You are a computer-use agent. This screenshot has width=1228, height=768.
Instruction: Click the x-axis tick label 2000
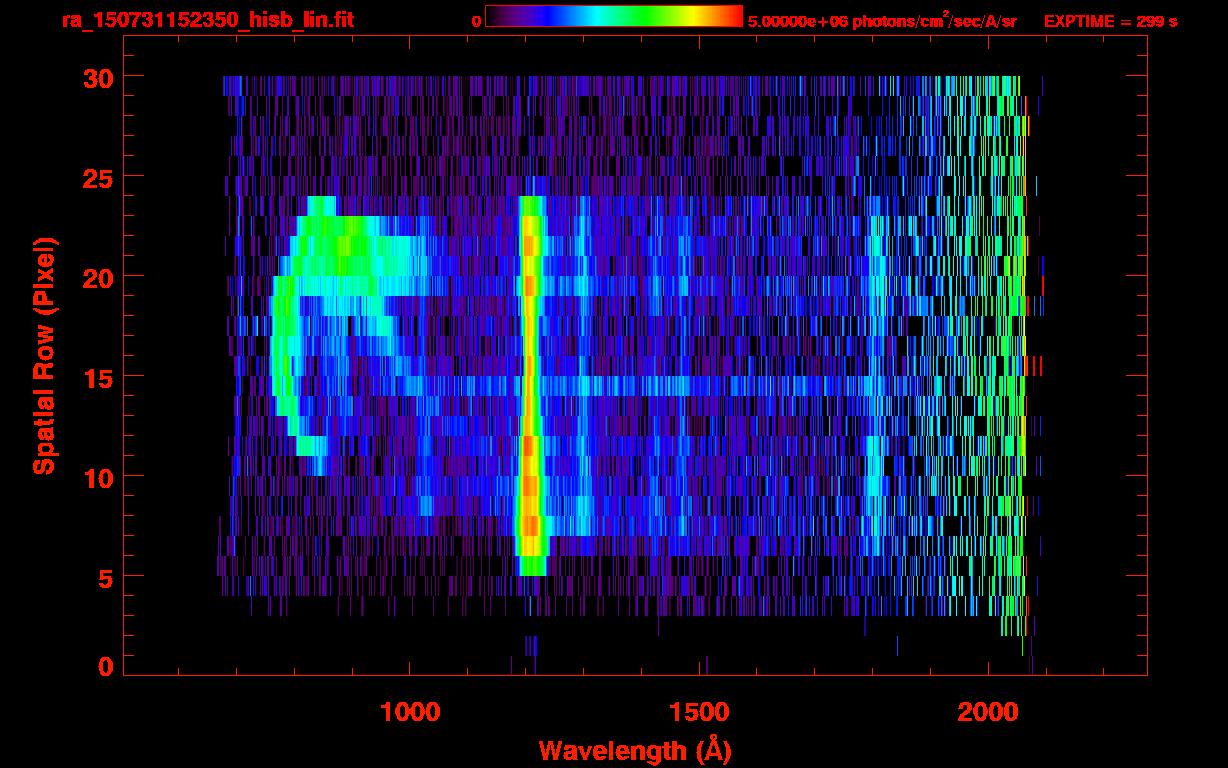988,712
